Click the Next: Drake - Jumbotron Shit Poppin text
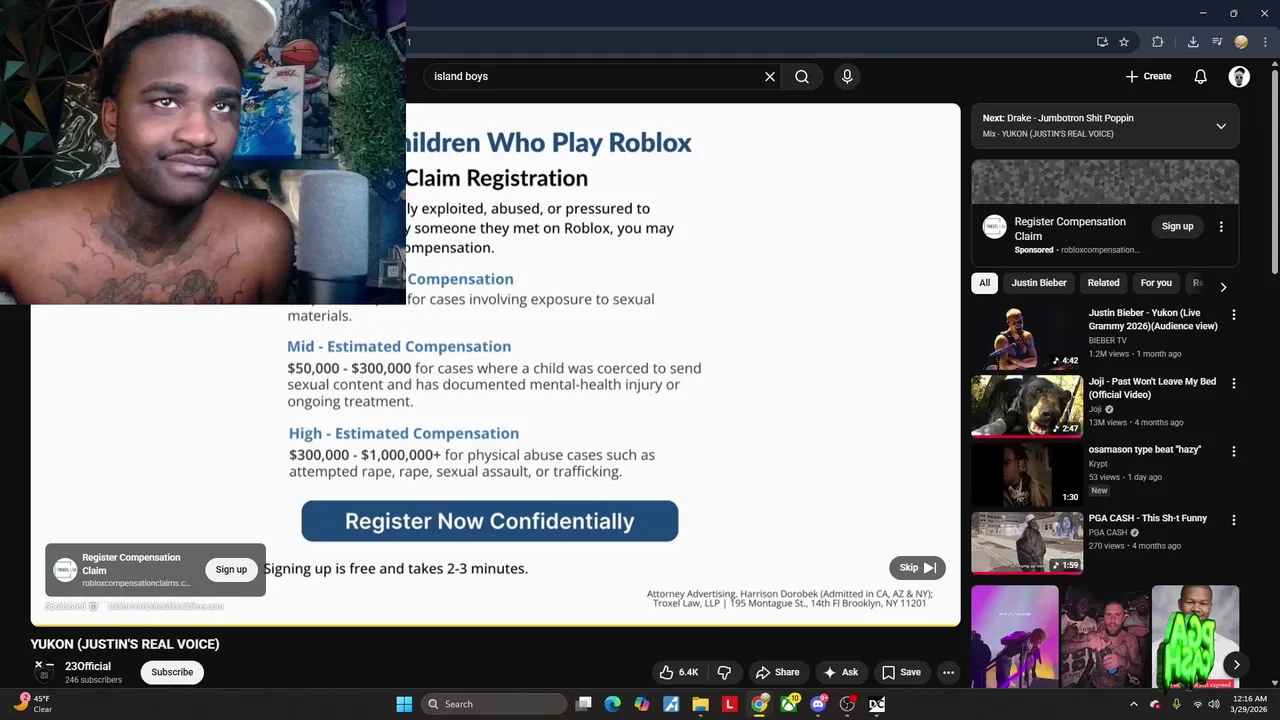Screen dimensions: 1280x720 1058,118
